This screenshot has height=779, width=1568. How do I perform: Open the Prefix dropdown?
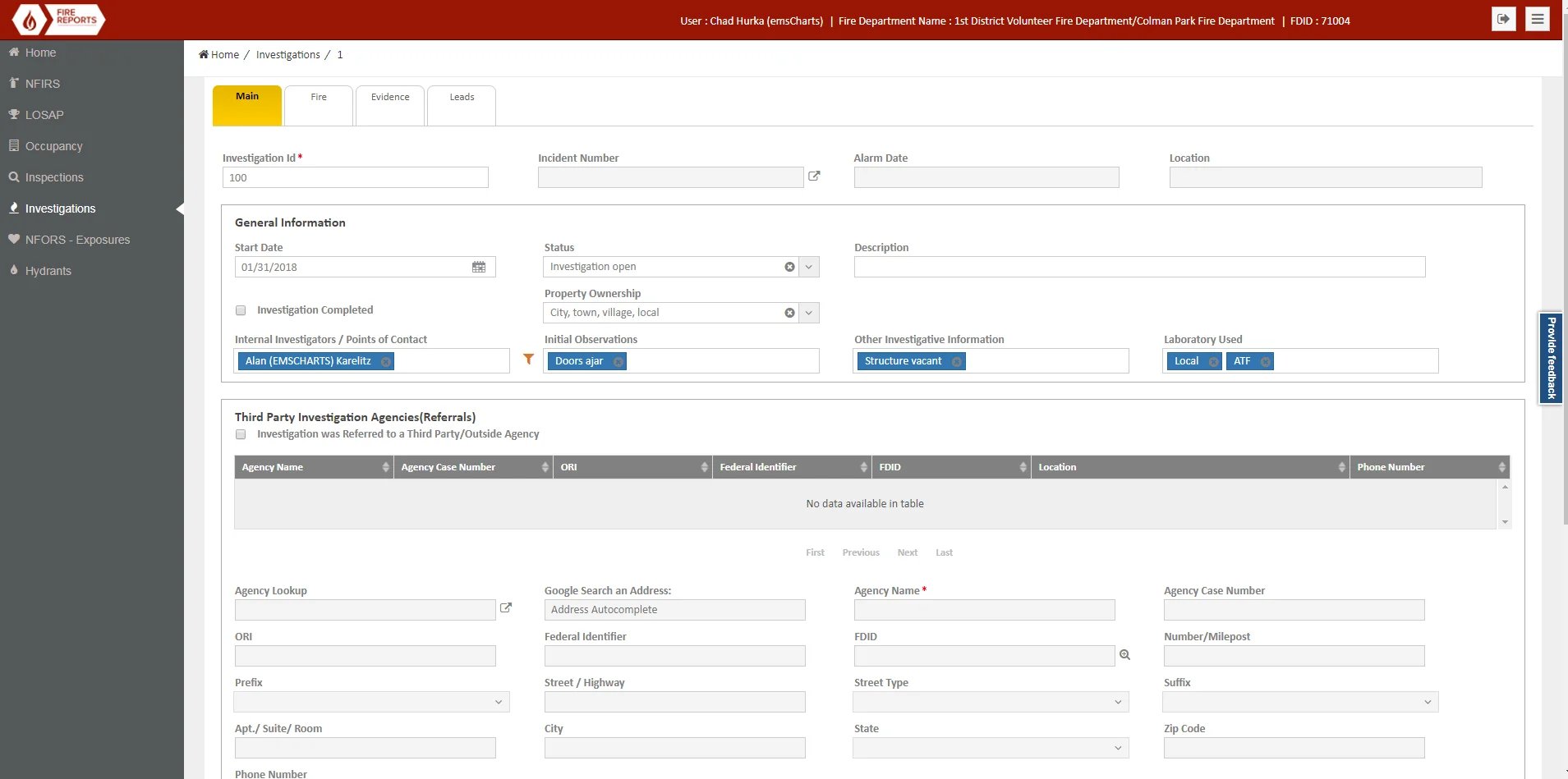(371, 702)
